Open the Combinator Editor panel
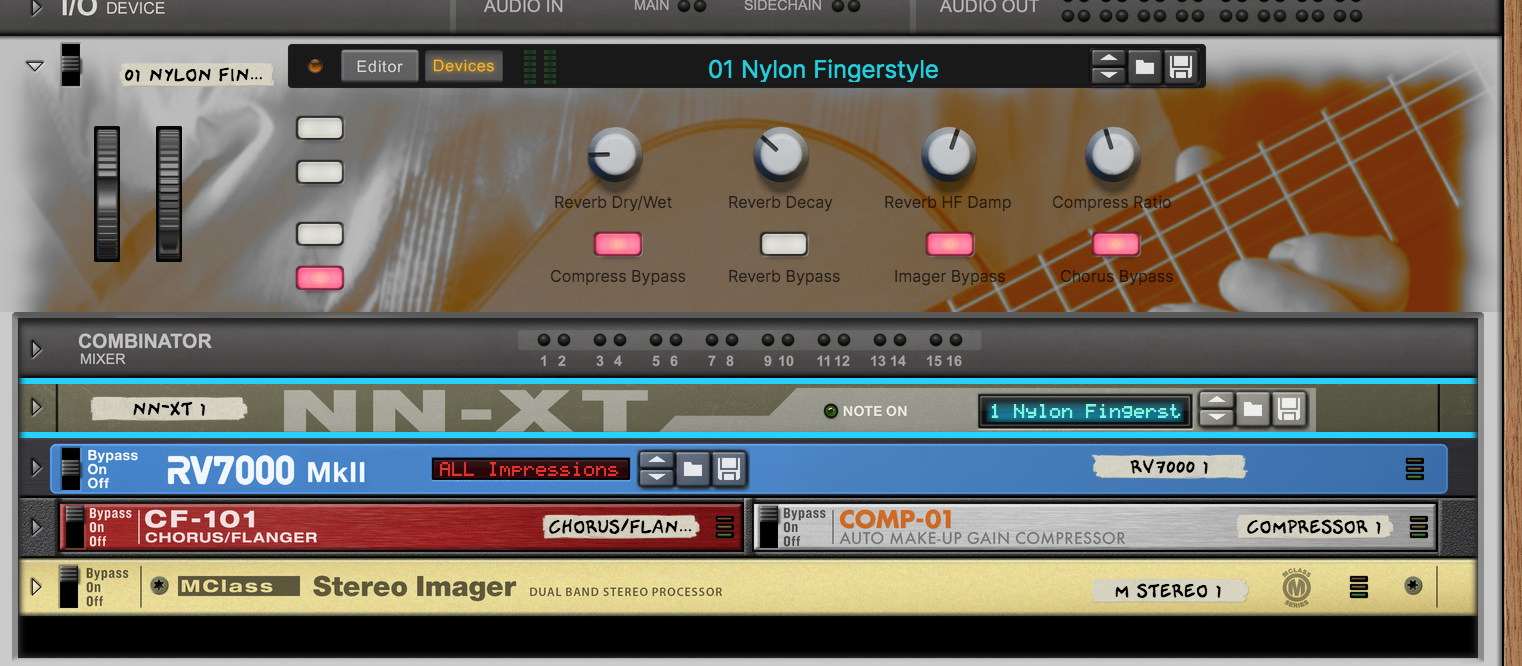Screen dimensions: 1522x666 (380, 66)
